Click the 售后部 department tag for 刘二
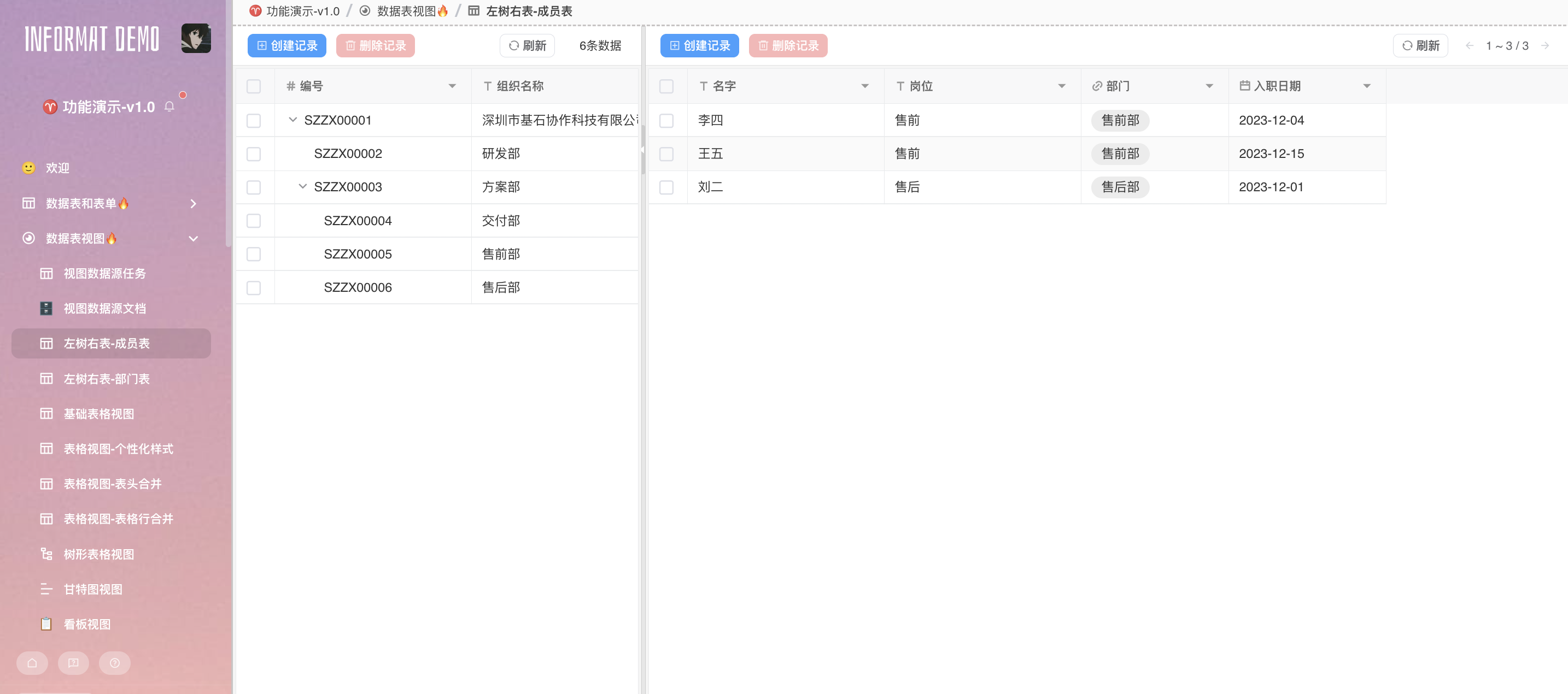The width and height of the screenshot is (1568, 694). click(1120, 187)
